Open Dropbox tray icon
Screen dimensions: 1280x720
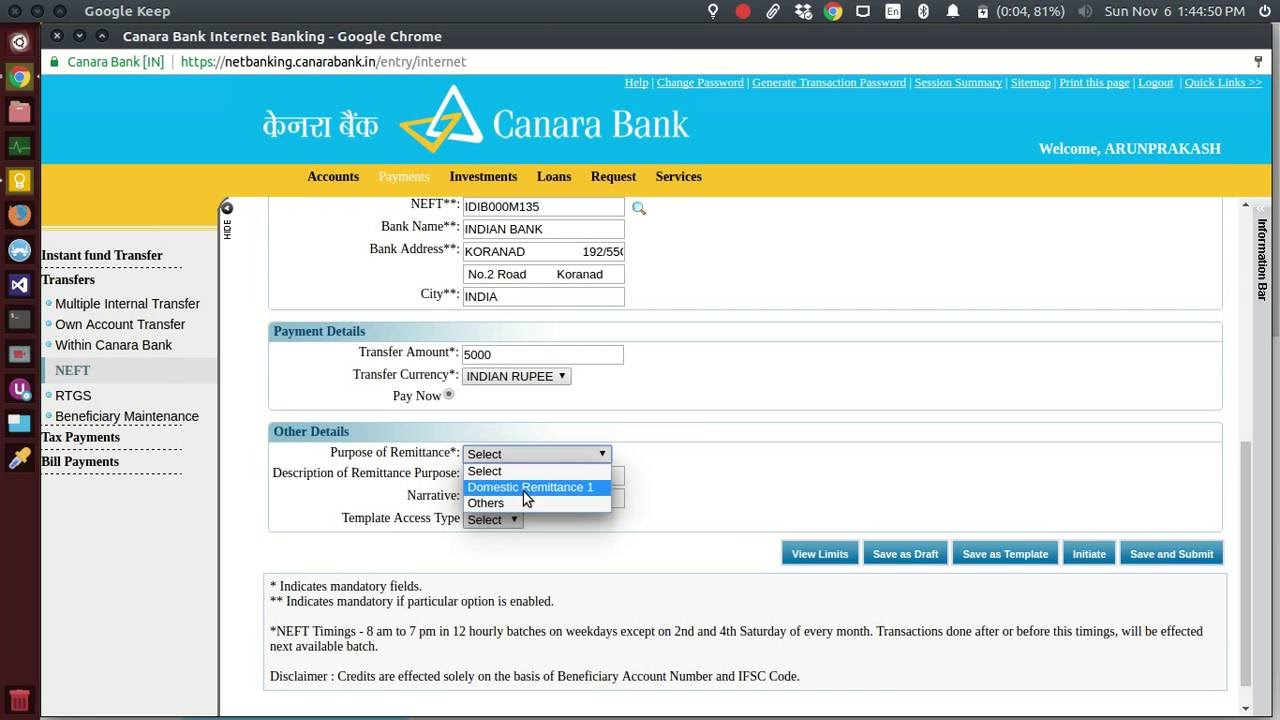coord(803,11)
